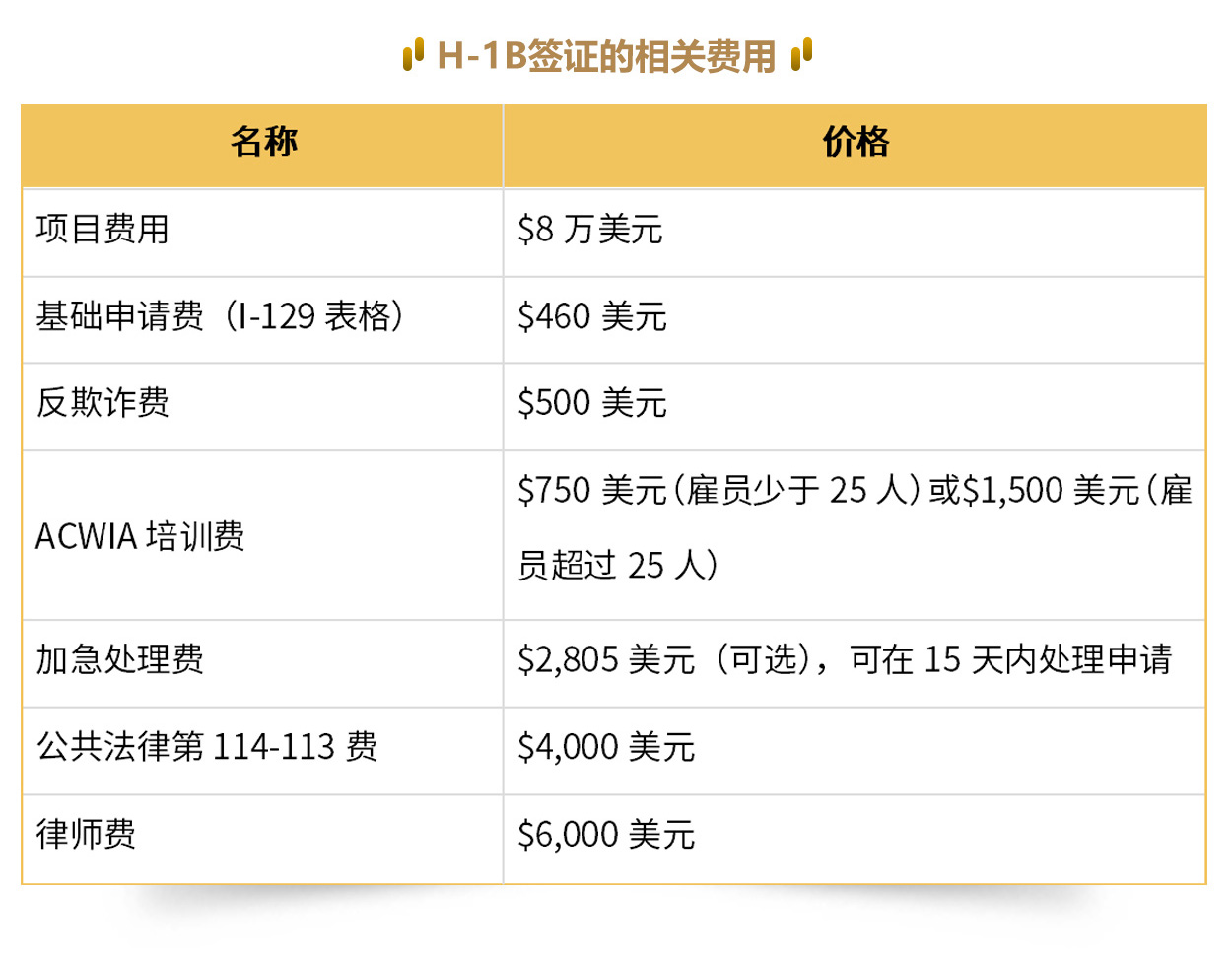The height and width of the screenshot is (956, 1232).
Task: Select the 名称 column header
Action: pyautogui.click(x=263, y=143)
